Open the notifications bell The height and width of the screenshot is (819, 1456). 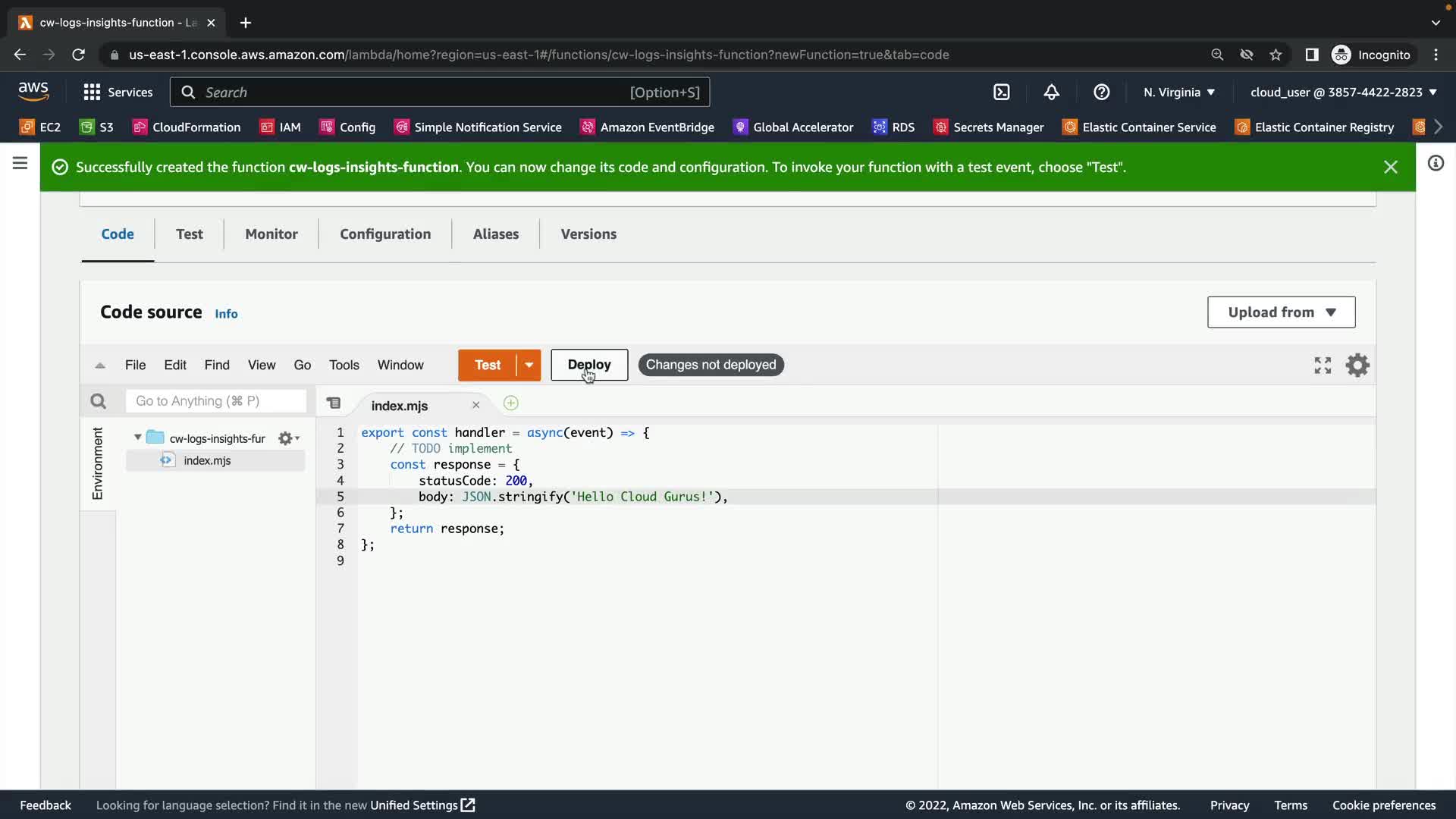tap(1051, 92)
